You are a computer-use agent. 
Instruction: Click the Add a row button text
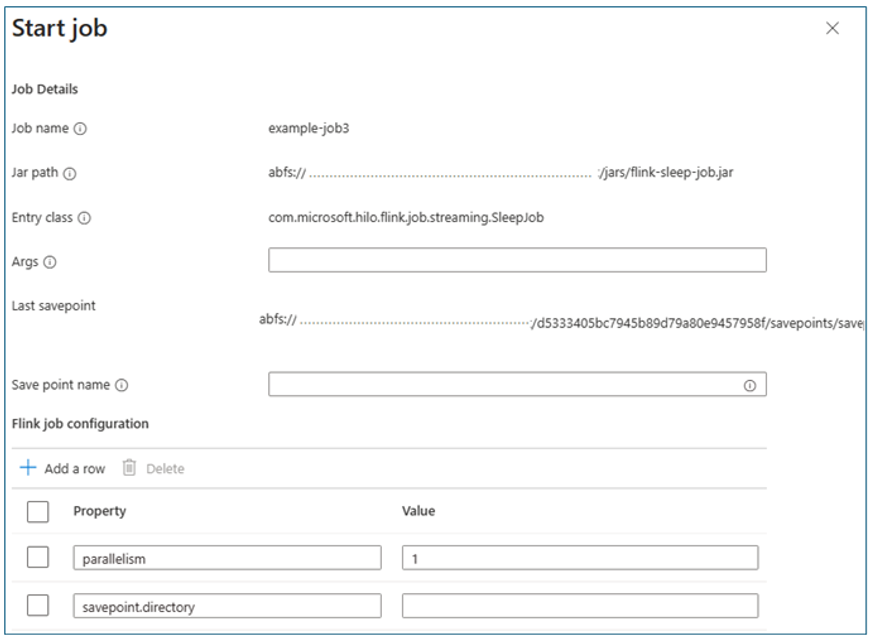pos(74,469)
